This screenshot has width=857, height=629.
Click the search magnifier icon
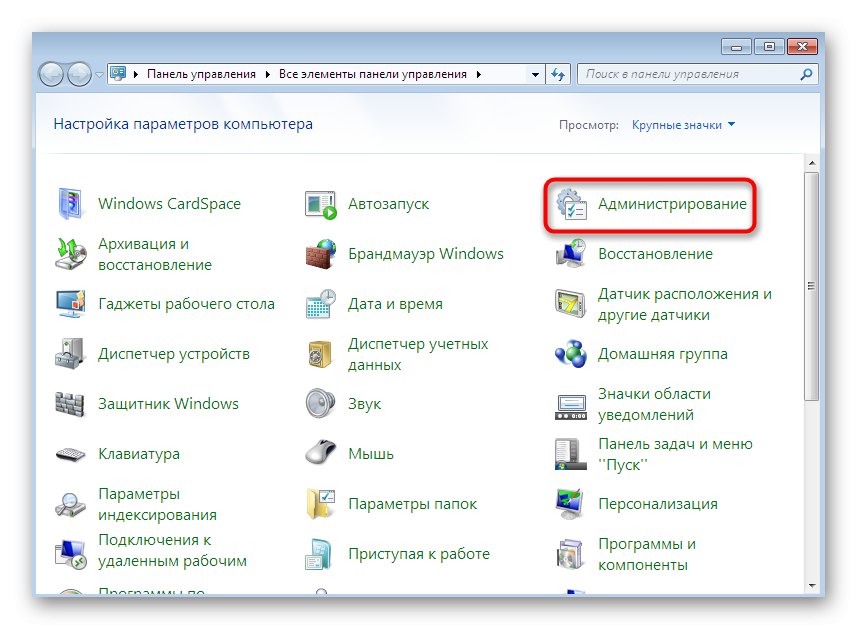coord(806,74)
